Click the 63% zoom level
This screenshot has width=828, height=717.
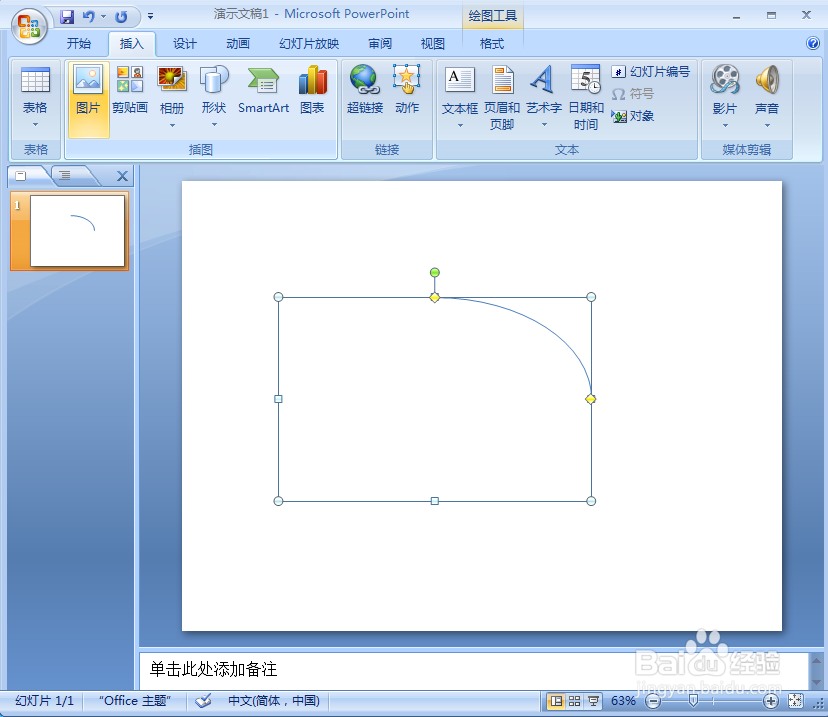623,701
